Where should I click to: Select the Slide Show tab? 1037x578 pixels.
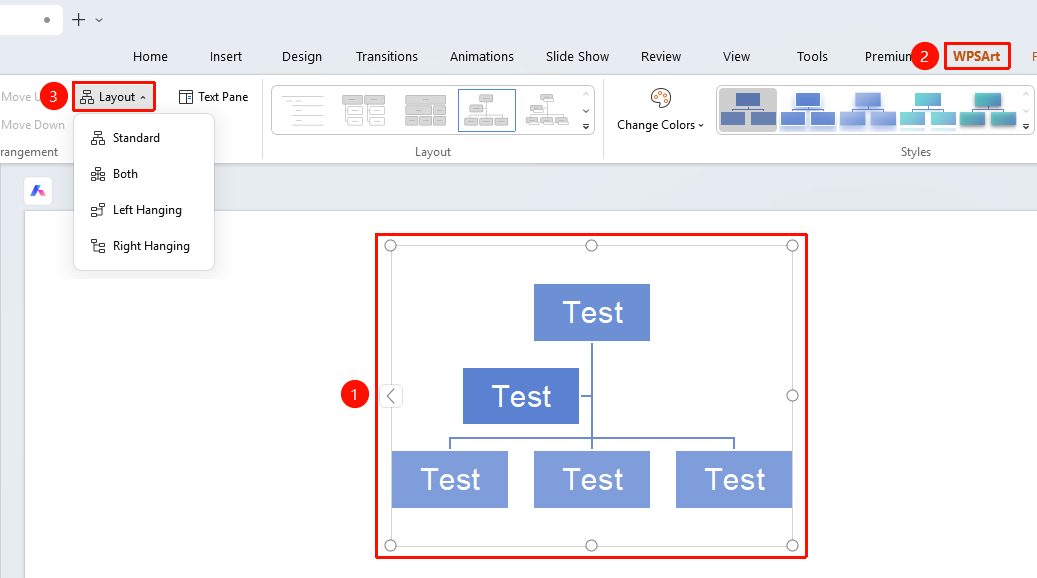click(x=577, y=57)
